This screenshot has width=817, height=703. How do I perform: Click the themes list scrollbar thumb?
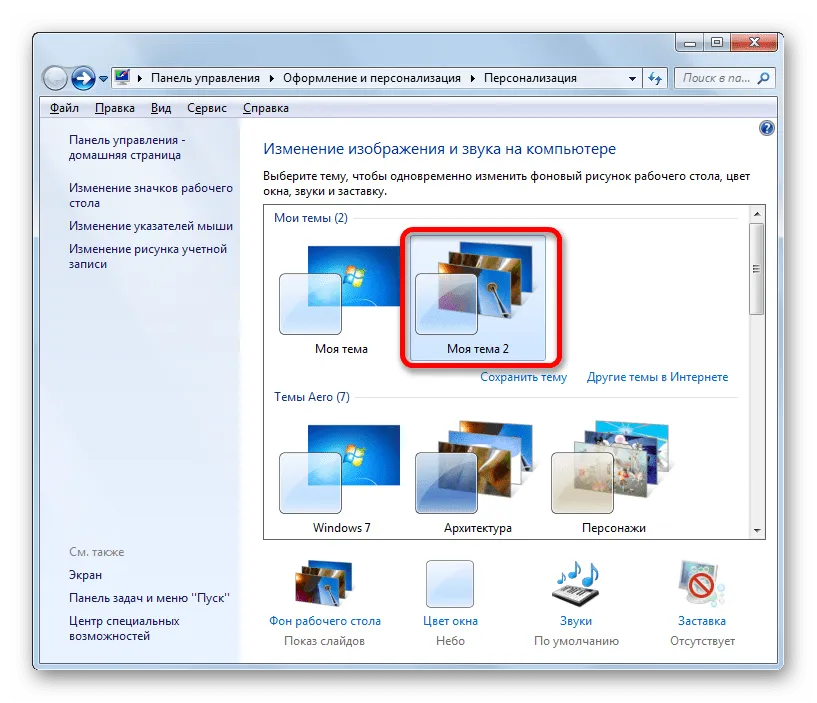(x=757, y=269)
